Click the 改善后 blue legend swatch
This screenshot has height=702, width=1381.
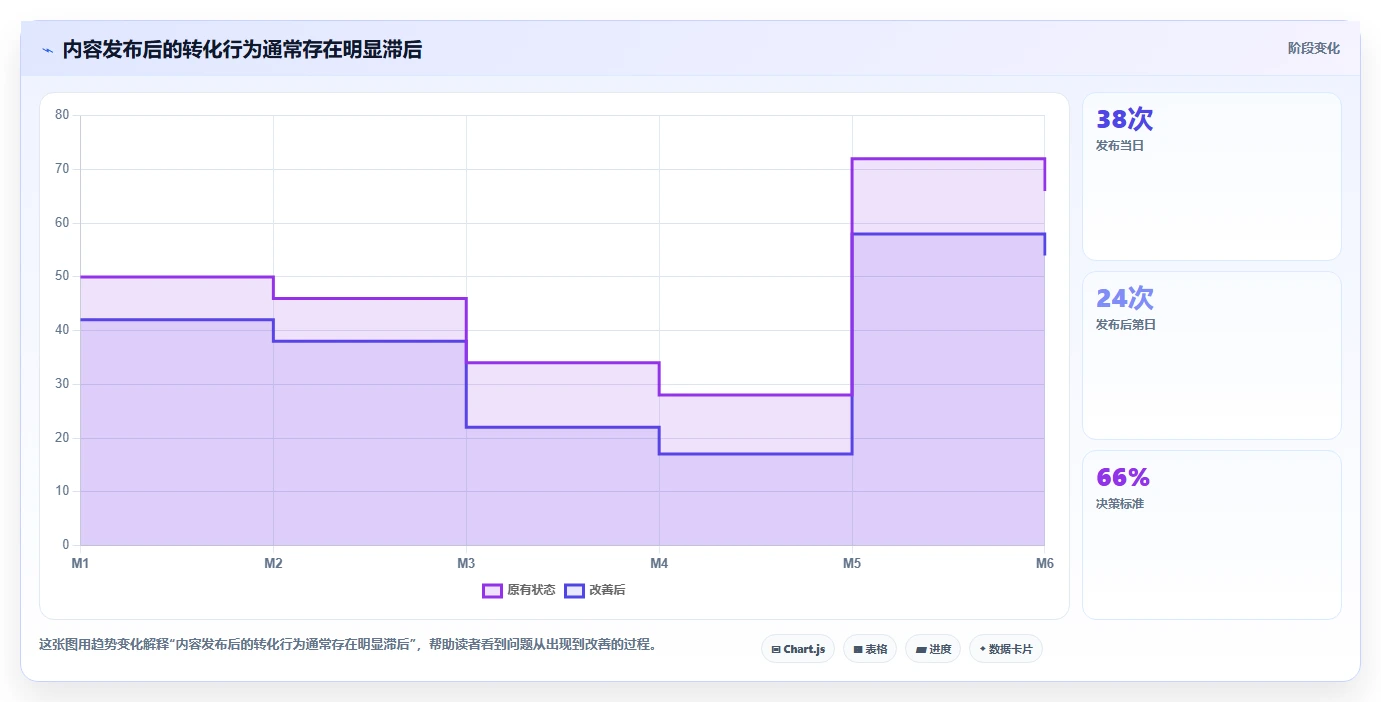tap(574, 590)
